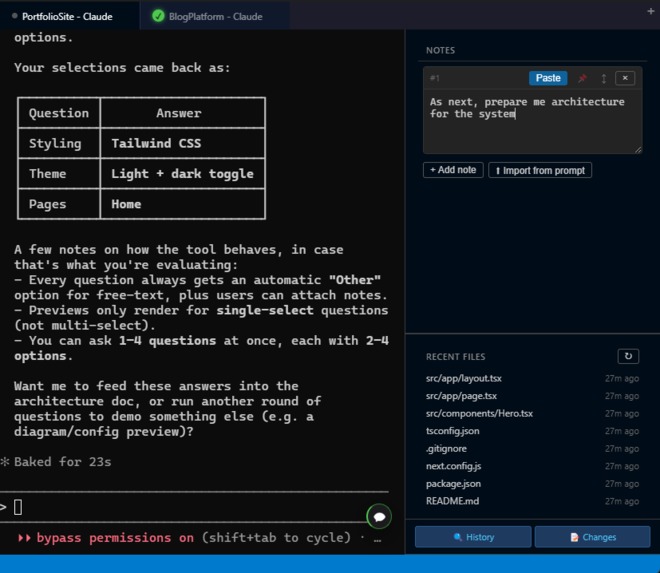This screenshot has width=660, height=573.
Task: Open the History panel button
Action: tap(473, 537)
